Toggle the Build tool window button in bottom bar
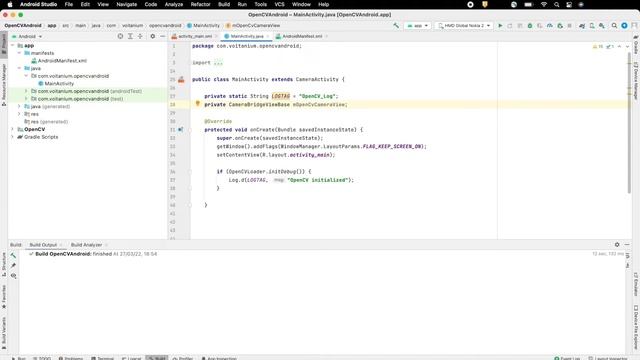 (157, 358)
